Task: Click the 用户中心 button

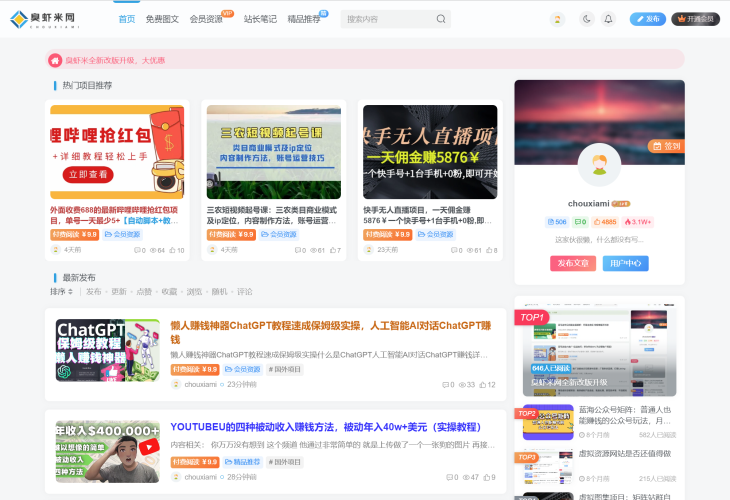Action: coord(625,263)
